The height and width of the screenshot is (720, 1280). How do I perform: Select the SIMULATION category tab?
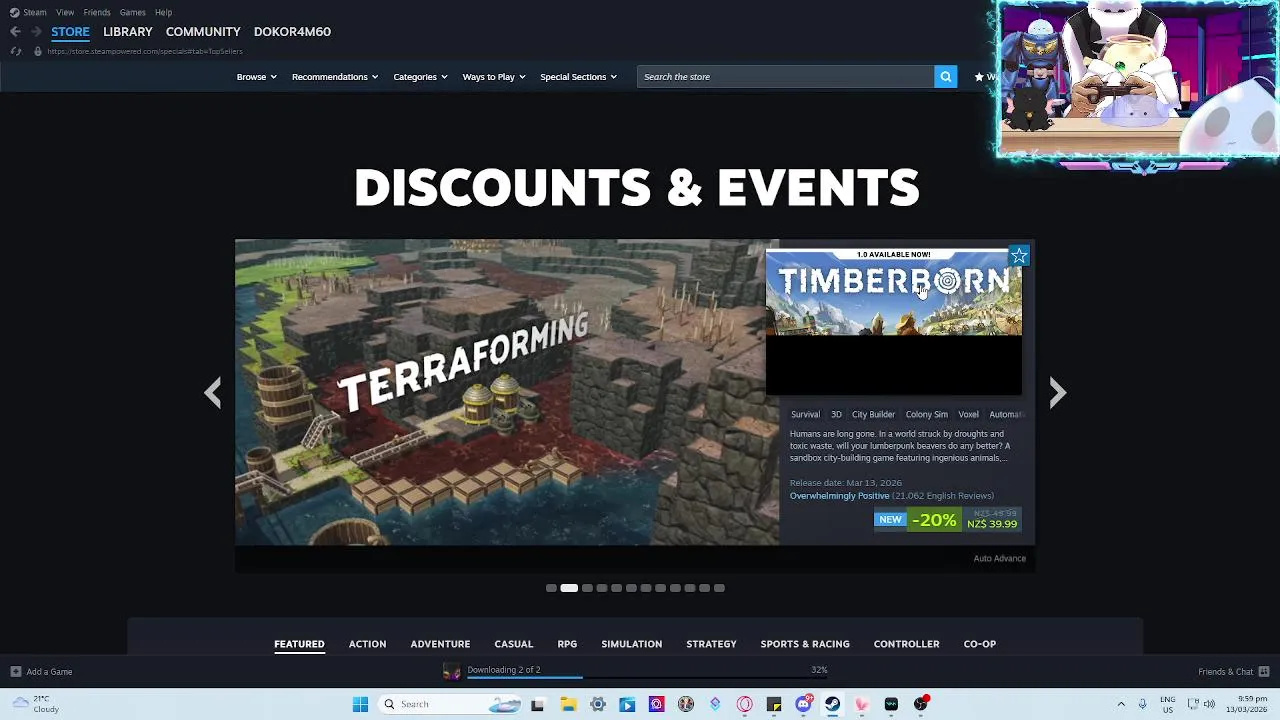pos(632,644)
